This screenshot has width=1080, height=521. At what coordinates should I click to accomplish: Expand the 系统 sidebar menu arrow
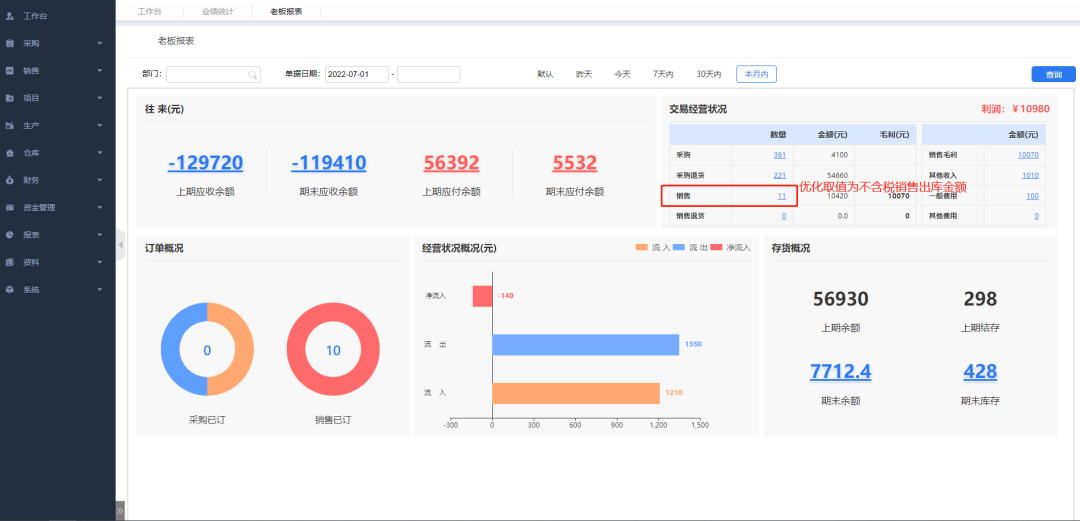(100, 290)
